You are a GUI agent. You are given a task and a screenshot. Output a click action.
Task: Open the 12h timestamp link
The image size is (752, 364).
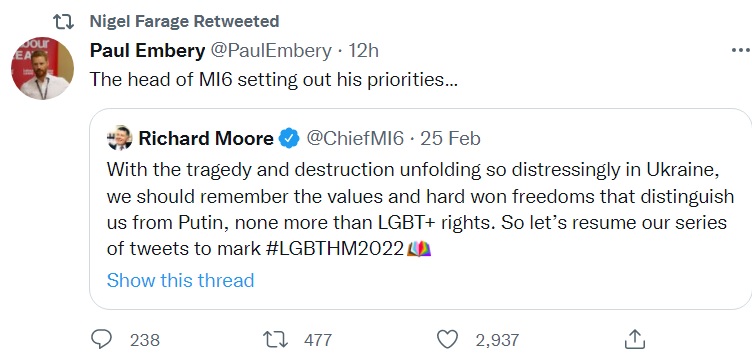(x=363, y=50)
